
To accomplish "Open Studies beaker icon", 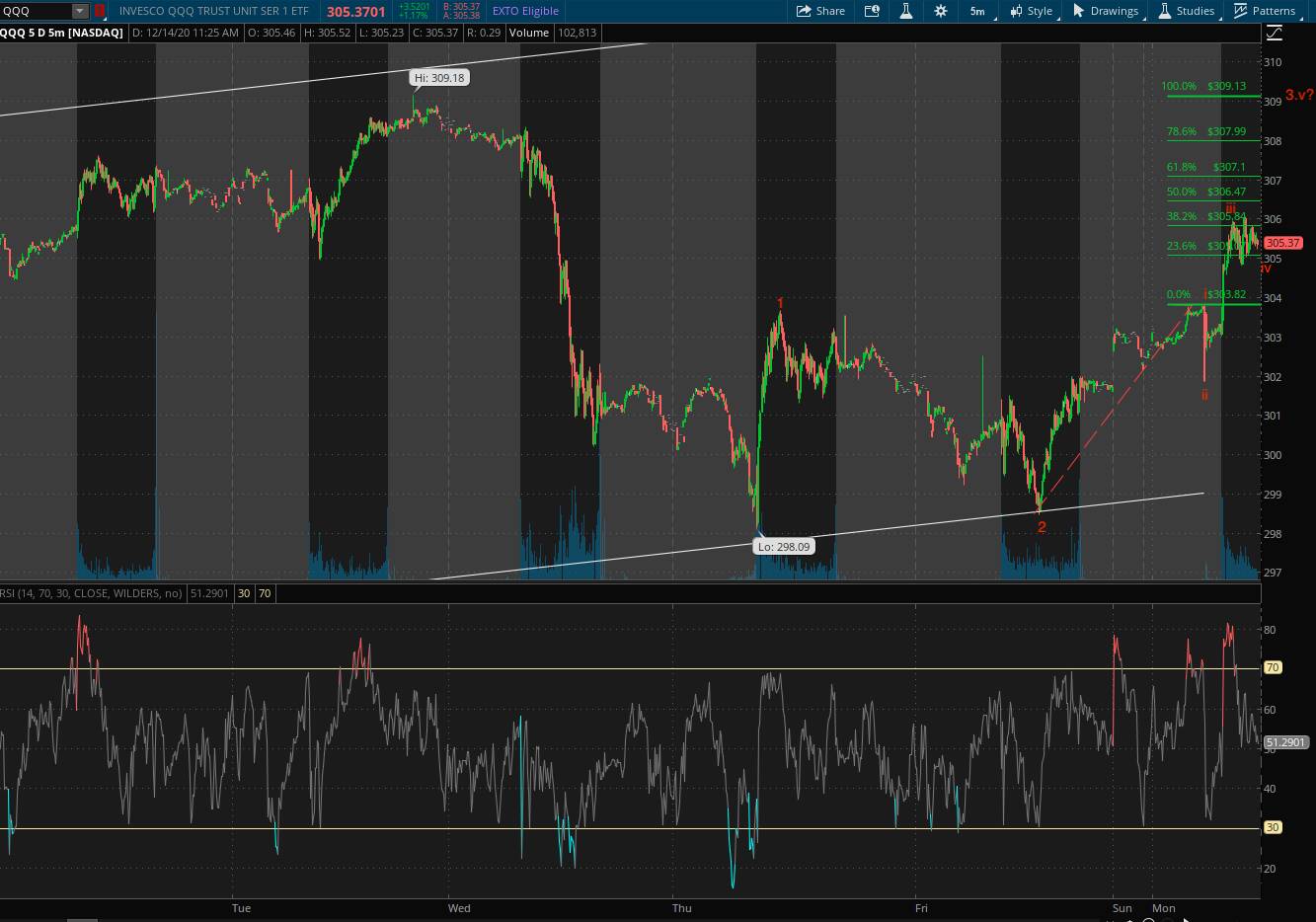I will [x=1165, y=11].
